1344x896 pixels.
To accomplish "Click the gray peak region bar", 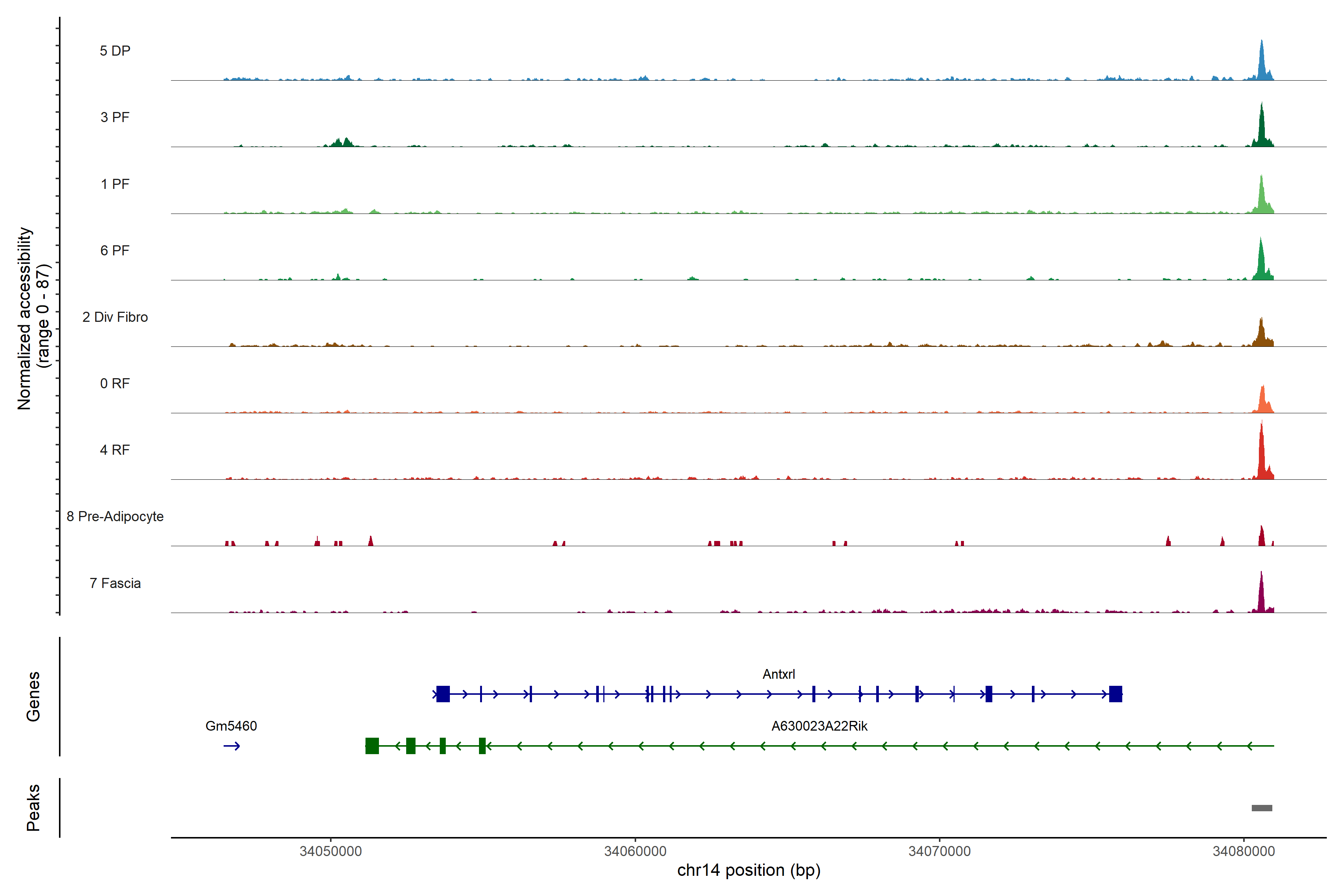I will 1262,808.
